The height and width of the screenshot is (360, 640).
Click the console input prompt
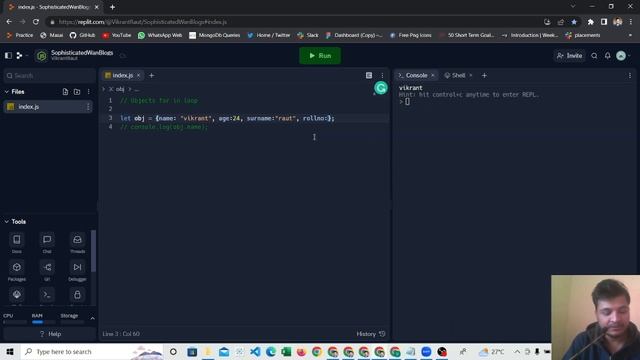[x=407, y=102]
